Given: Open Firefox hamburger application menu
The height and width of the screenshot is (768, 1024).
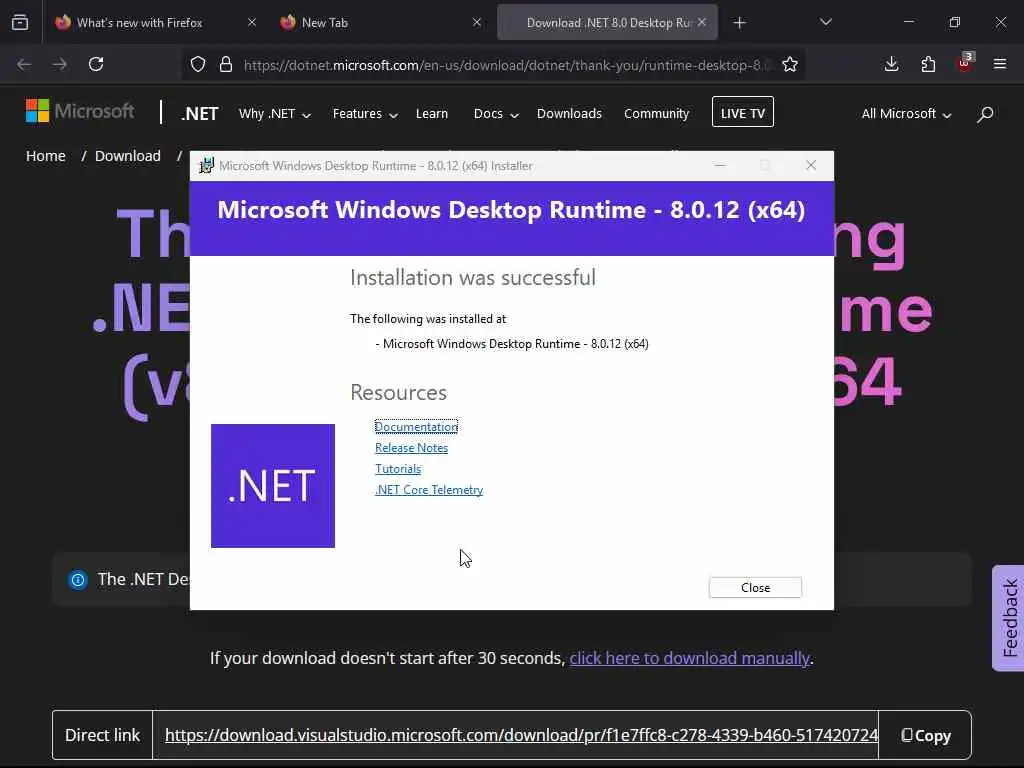Looking at the screenshot, I should (1000, 64).
